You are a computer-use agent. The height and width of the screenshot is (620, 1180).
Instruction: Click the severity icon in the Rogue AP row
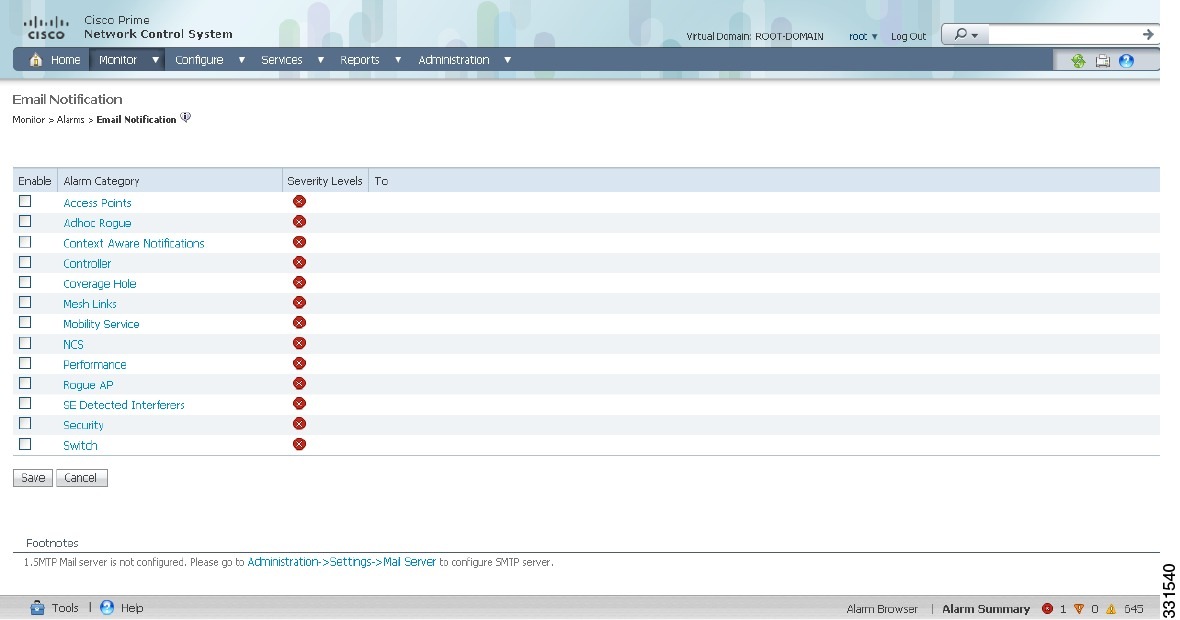300,384
